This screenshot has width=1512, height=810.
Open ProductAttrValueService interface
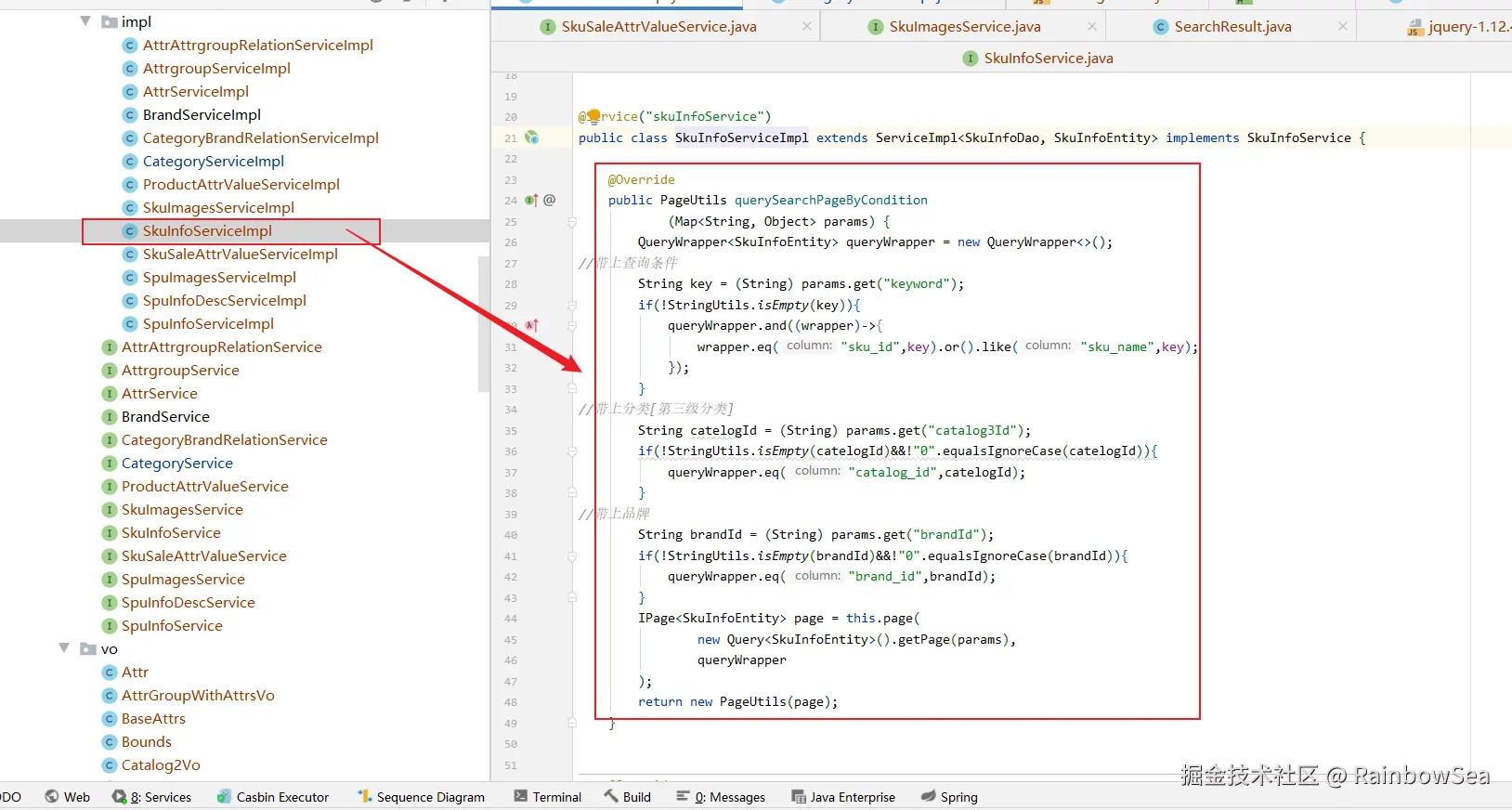coord(204,486)
